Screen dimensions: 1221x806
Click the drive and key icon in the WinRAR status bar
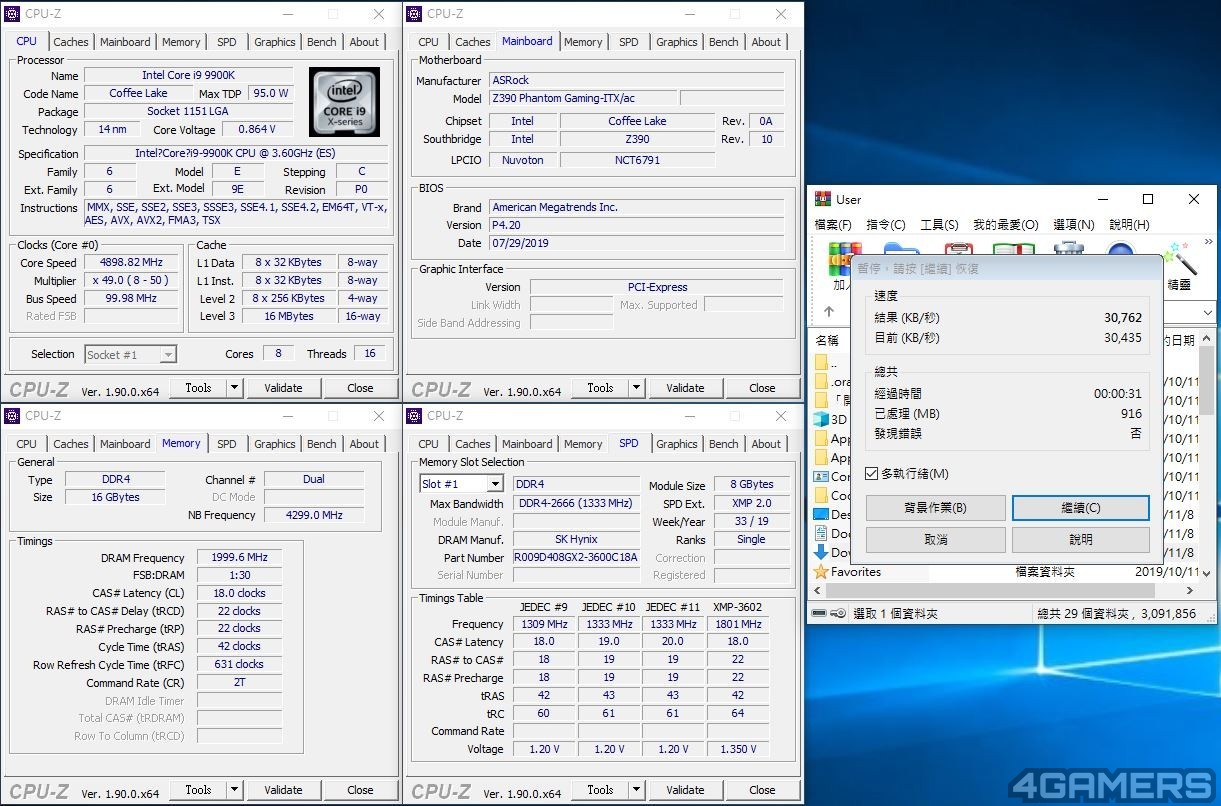point(829,613)
